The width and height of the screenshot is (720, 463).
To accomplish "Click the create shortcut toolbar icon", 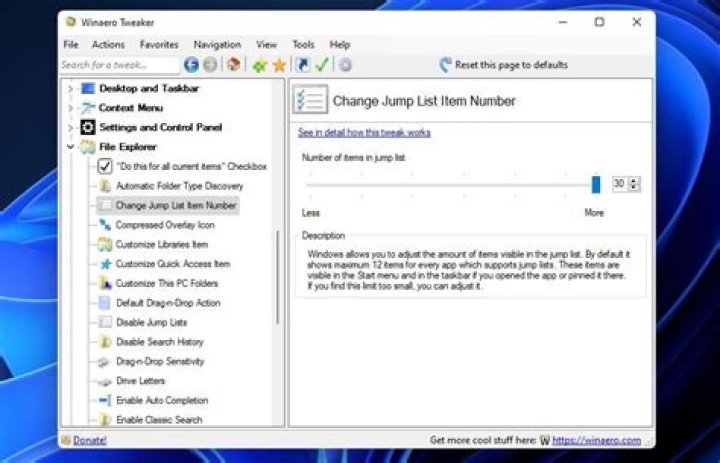I will click(x=303, y=65).
